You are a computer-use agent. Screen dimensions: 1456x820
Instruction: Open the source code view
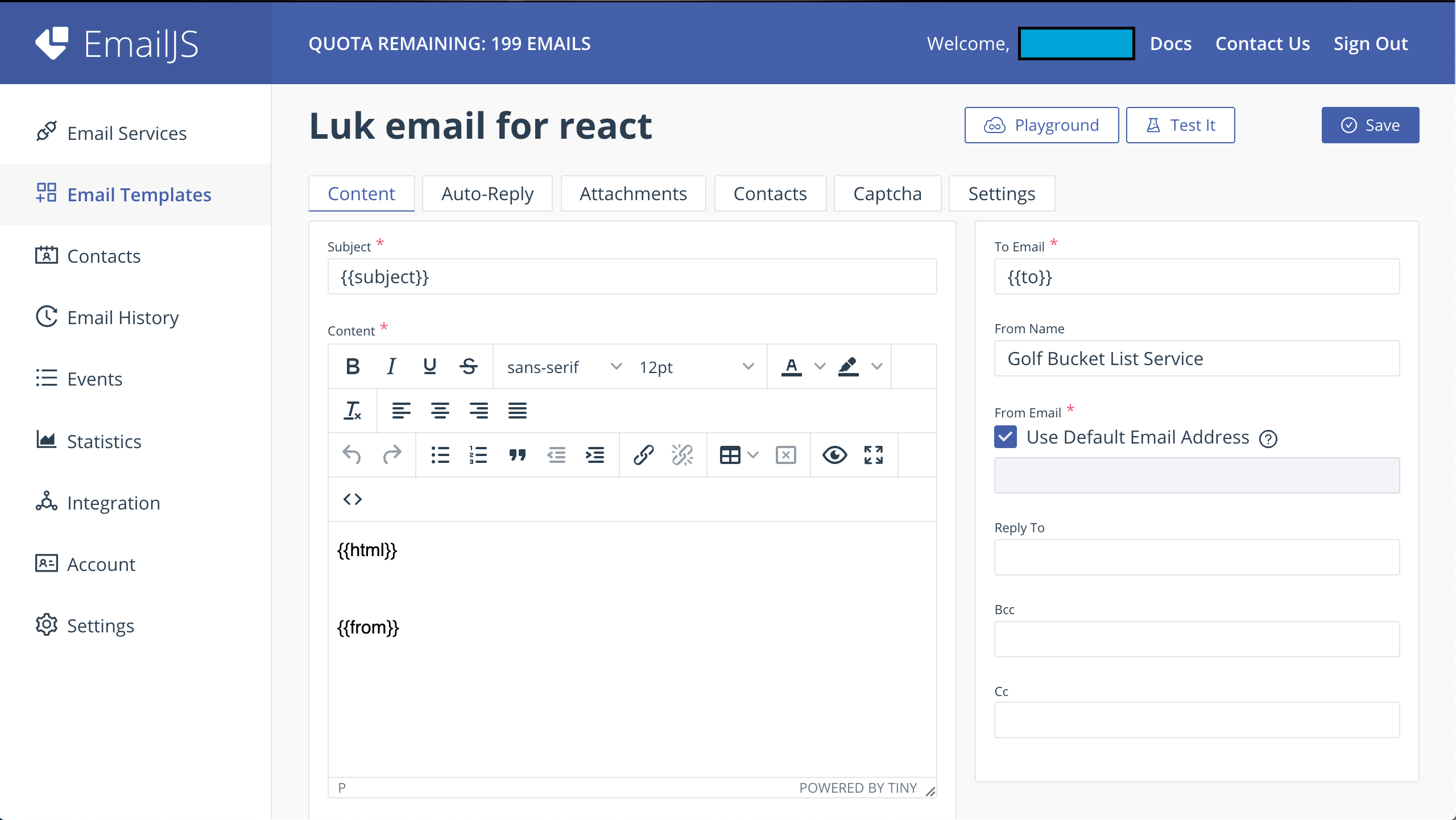353,499
